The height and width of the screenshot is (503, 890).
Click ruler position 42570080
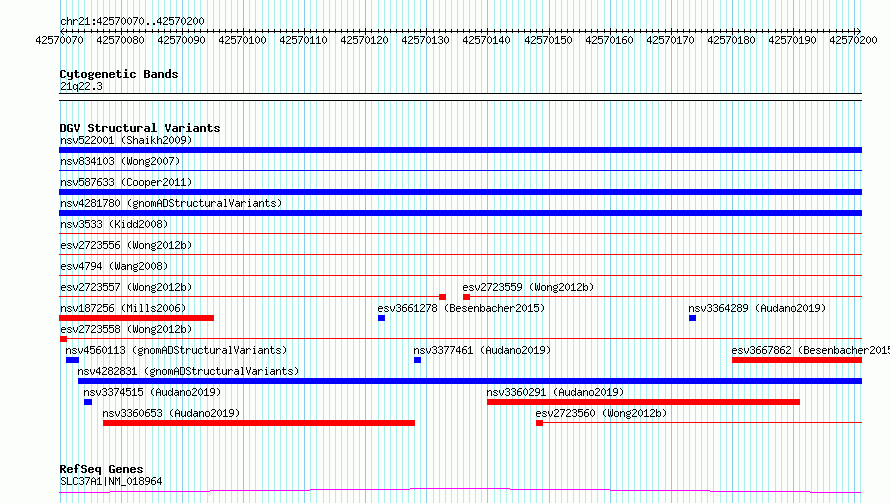tap(120, 40)
